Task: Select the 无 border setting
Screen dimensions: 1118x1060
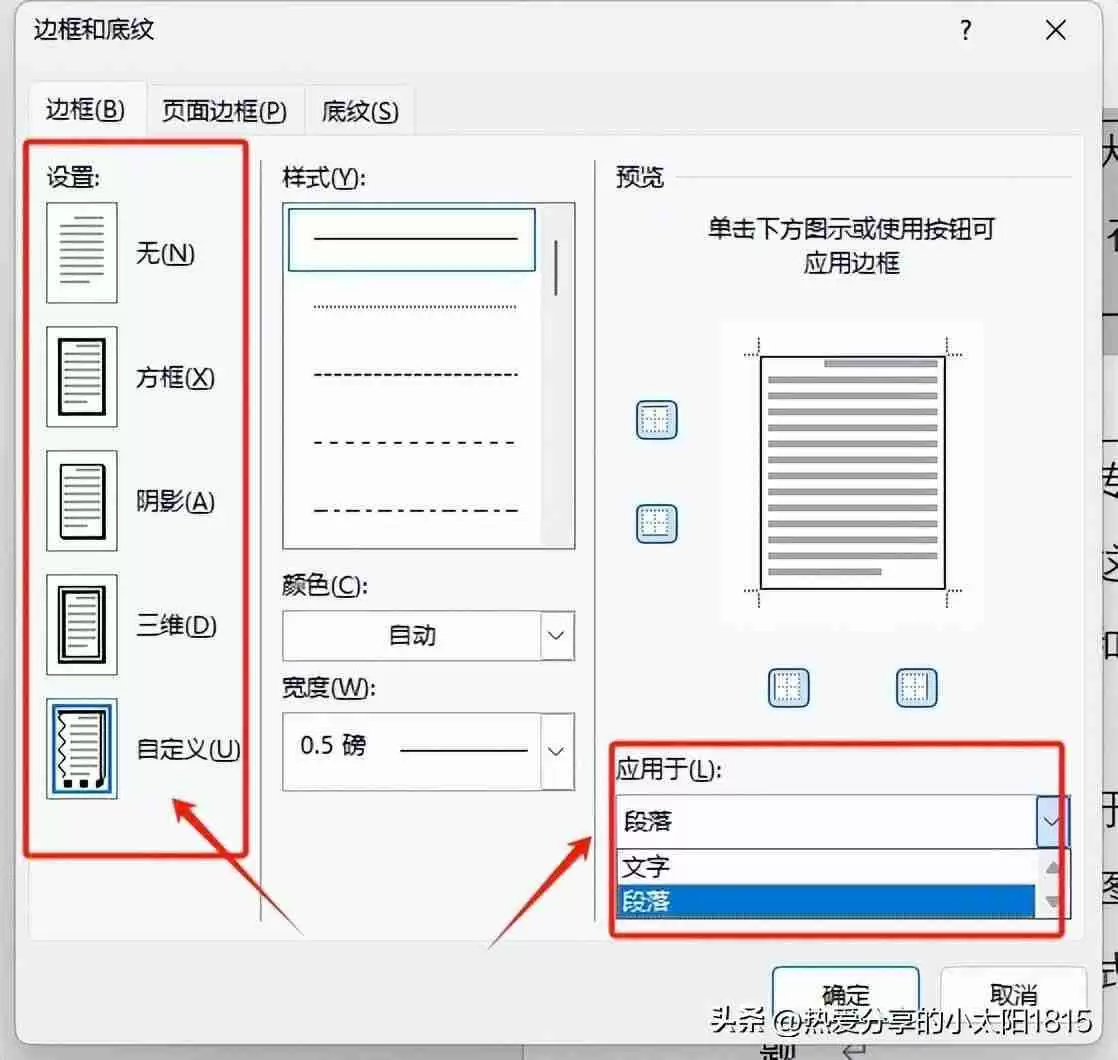Action: pos(82,252)
